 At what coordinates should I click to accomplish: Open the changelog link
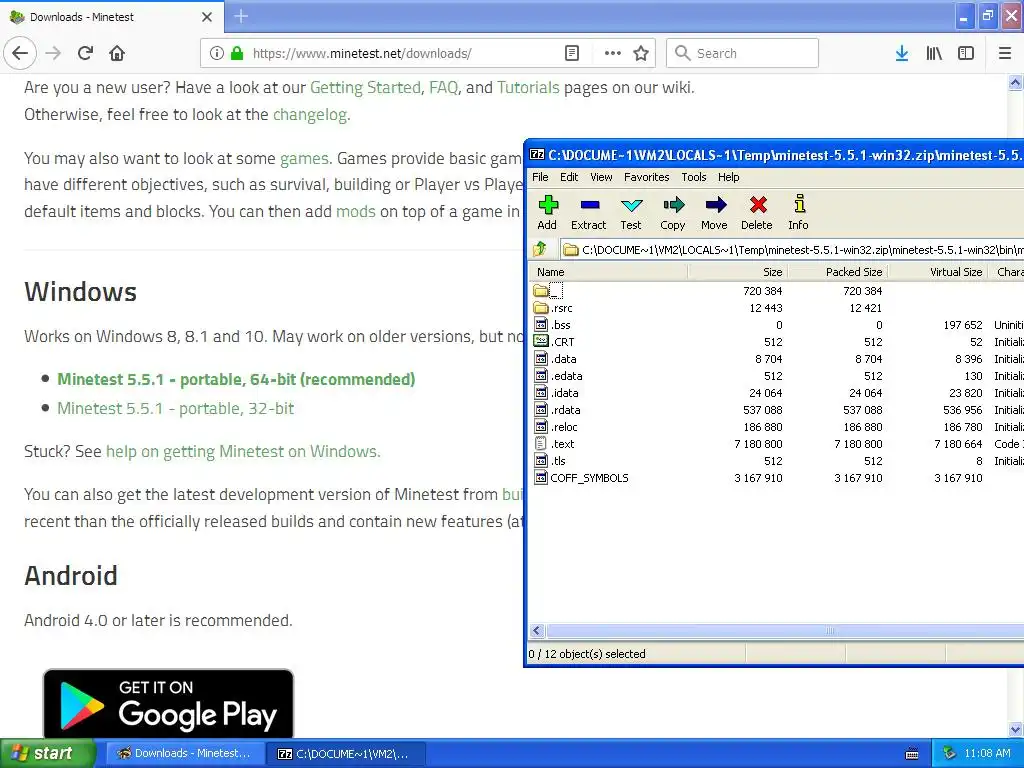310,114
